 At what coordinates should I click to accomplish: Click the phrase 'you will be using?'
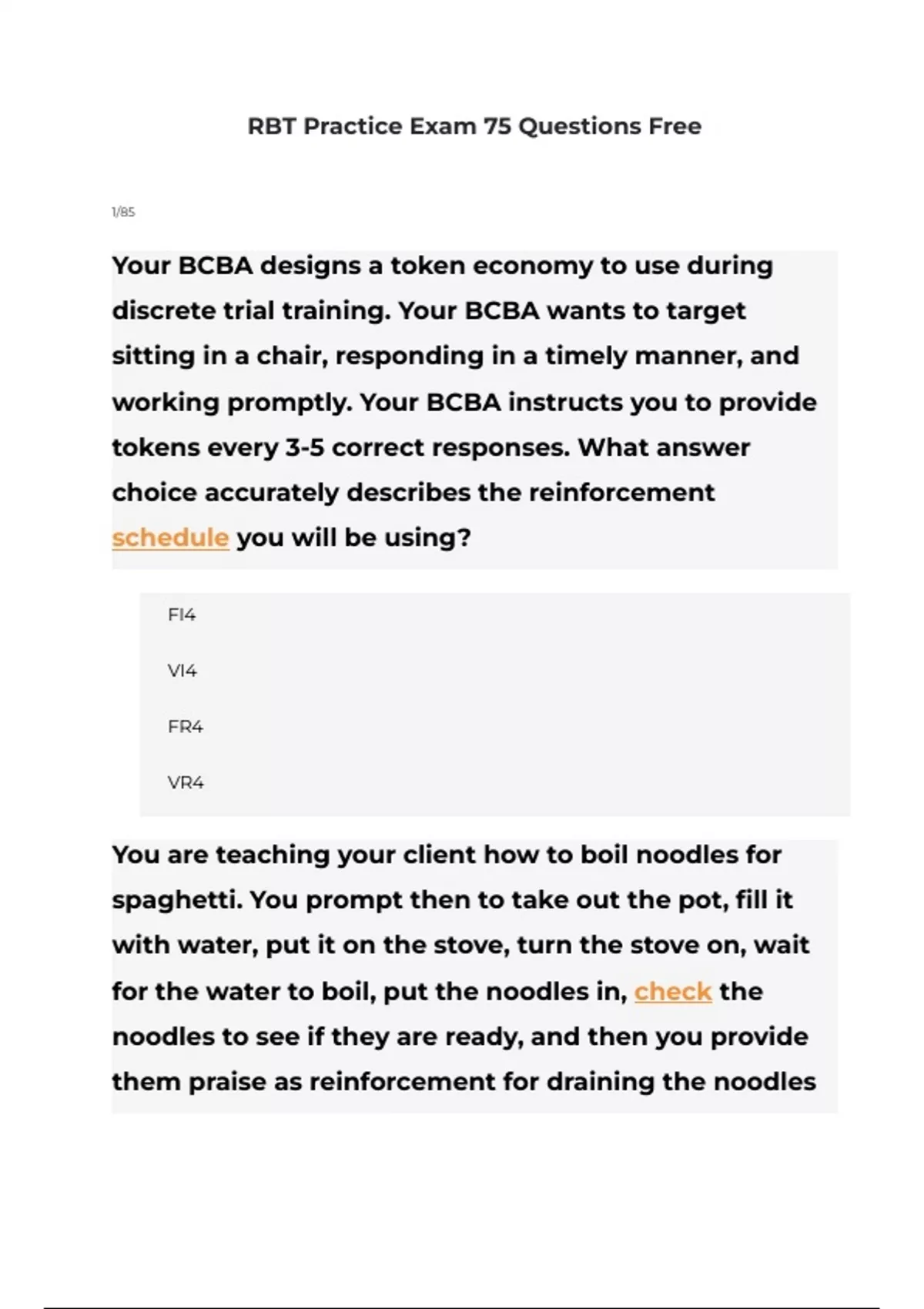tap(353, 537)
